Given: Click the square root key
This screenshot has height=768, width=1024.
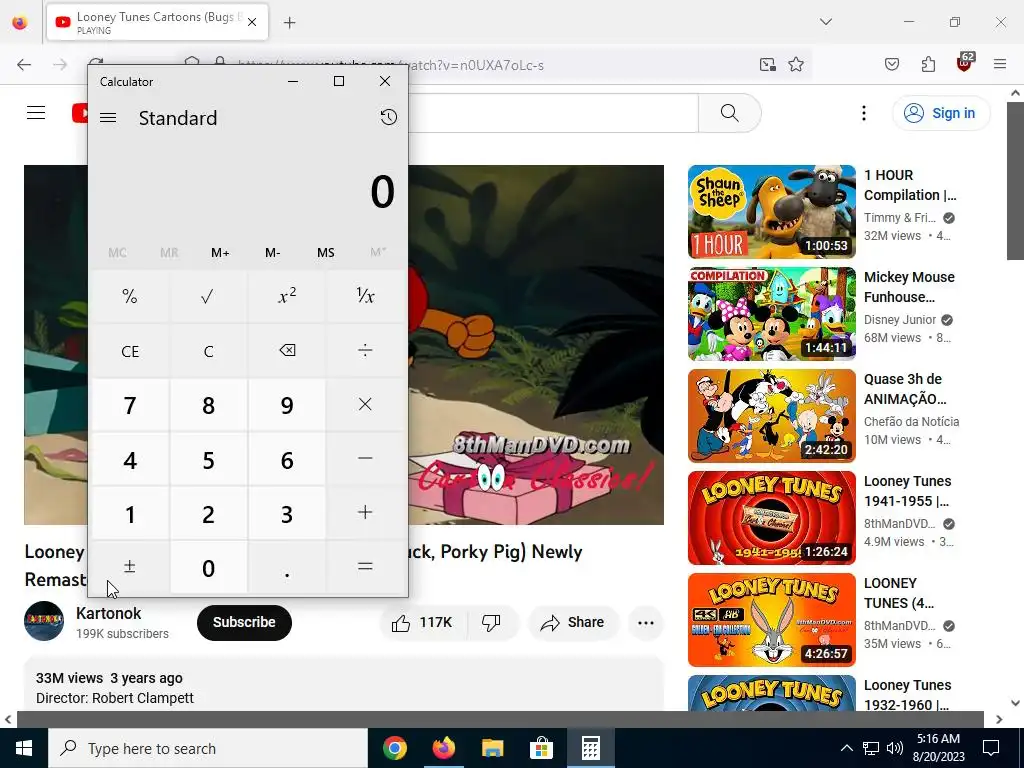Looking at the screenshot, I should 208,296.
